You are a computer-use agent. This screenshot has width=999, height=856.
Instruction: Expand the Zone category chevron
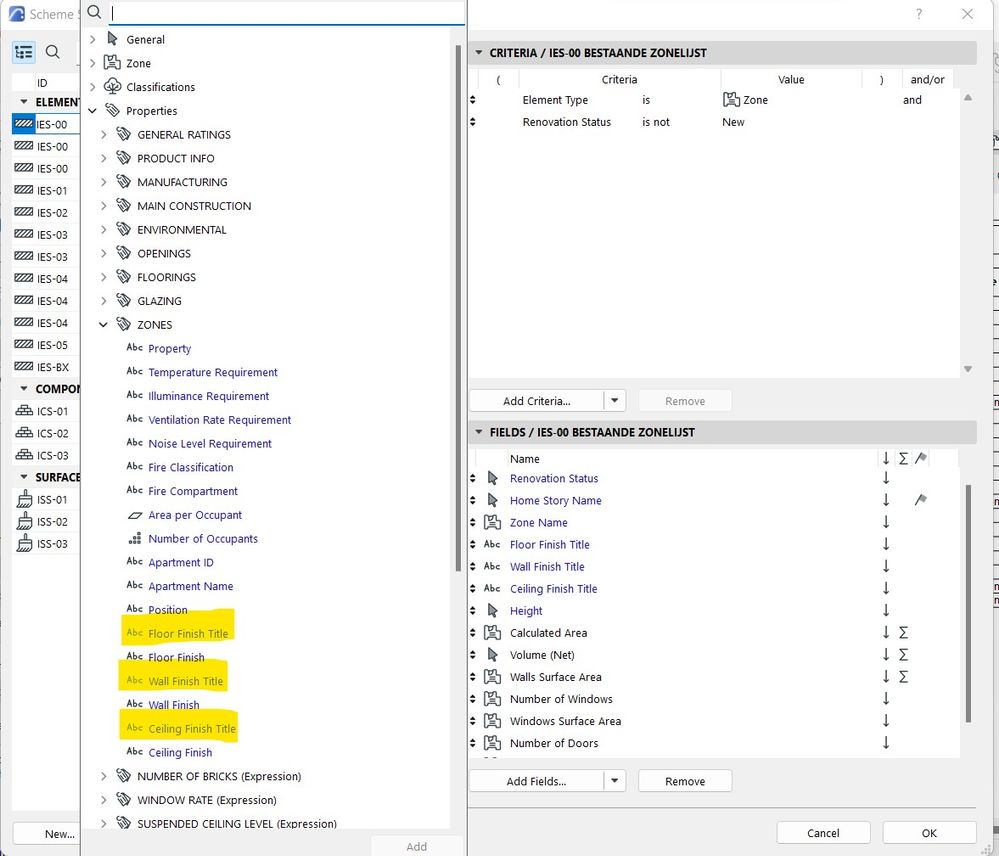pyautogui.click(x=92, y=63)
